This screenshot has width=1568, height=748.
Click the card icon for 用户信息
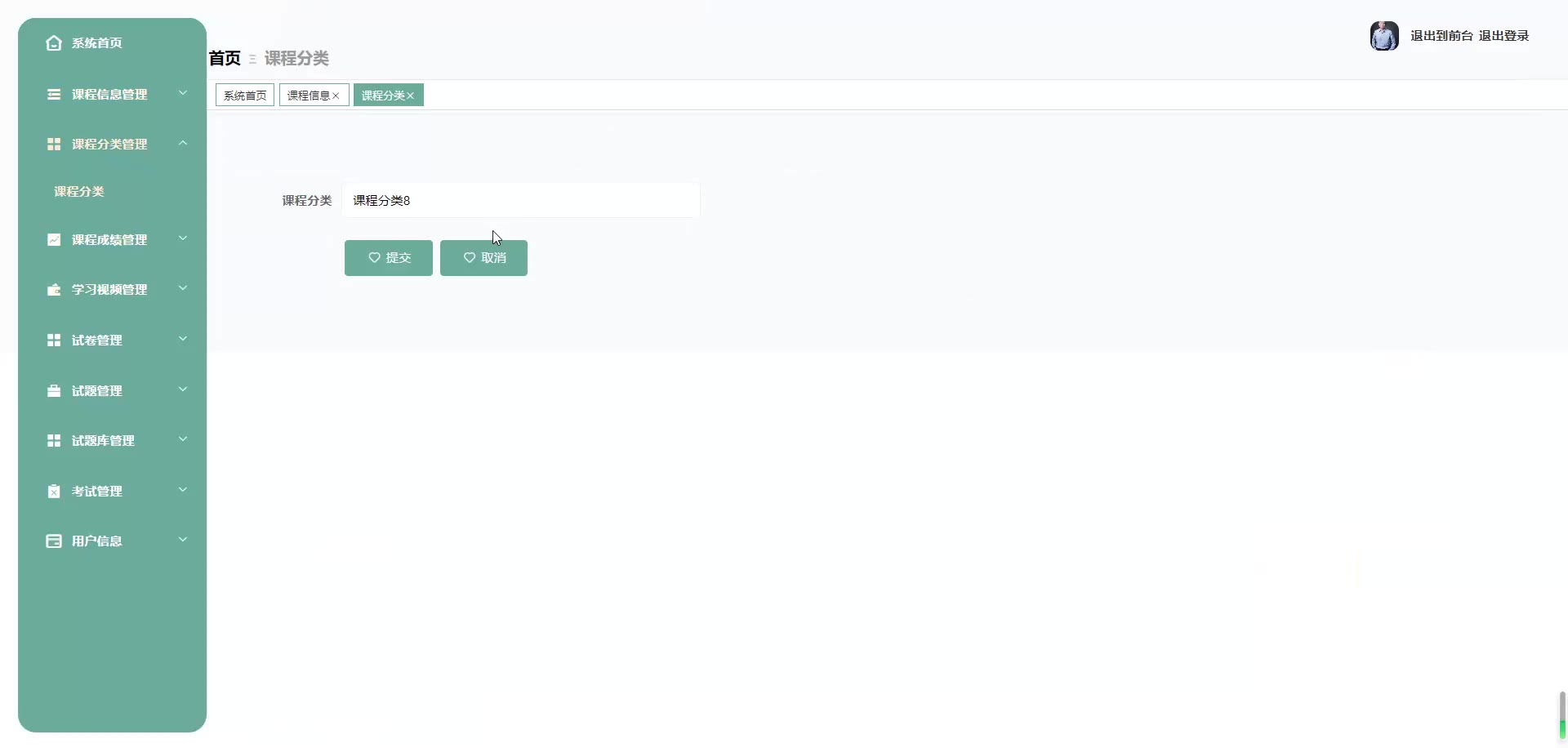click(54, 541)
